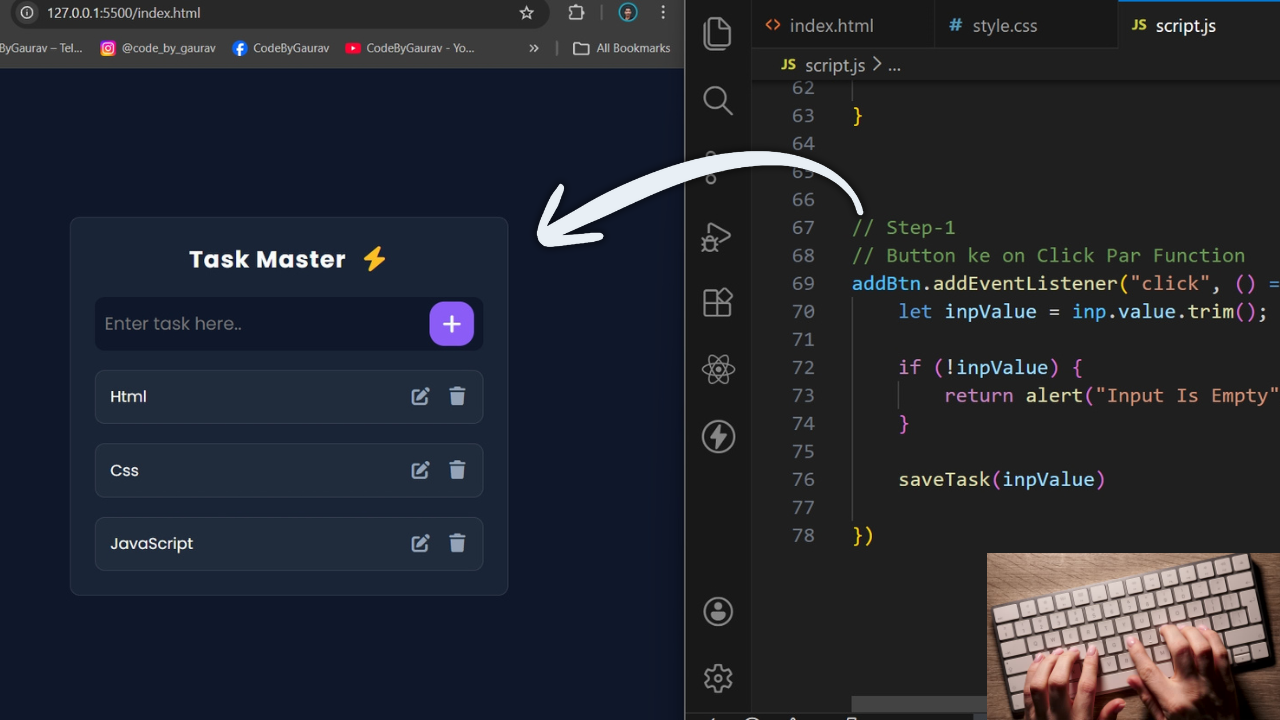
Task: Open the React developer sidebar panel
Action: (717, 369)
